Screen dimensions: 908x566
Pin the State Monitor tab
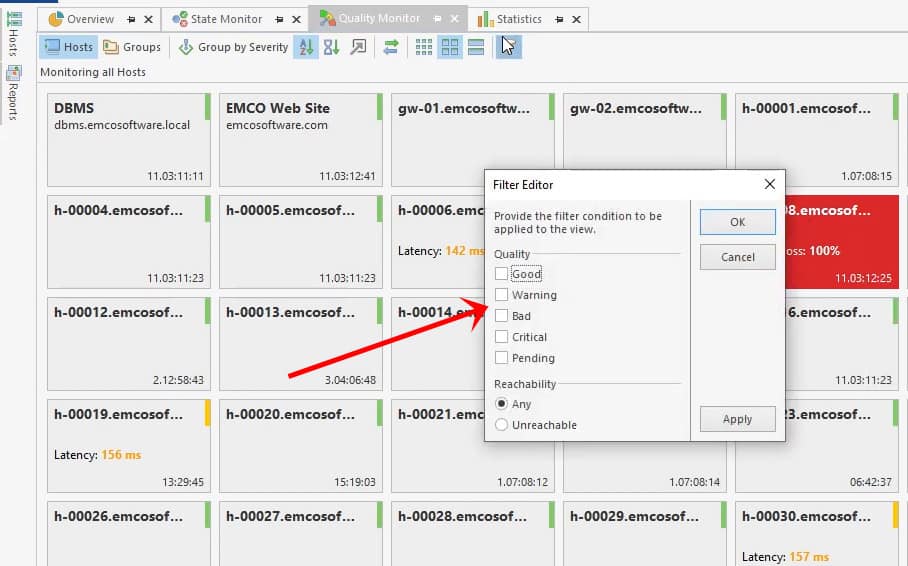280,20
